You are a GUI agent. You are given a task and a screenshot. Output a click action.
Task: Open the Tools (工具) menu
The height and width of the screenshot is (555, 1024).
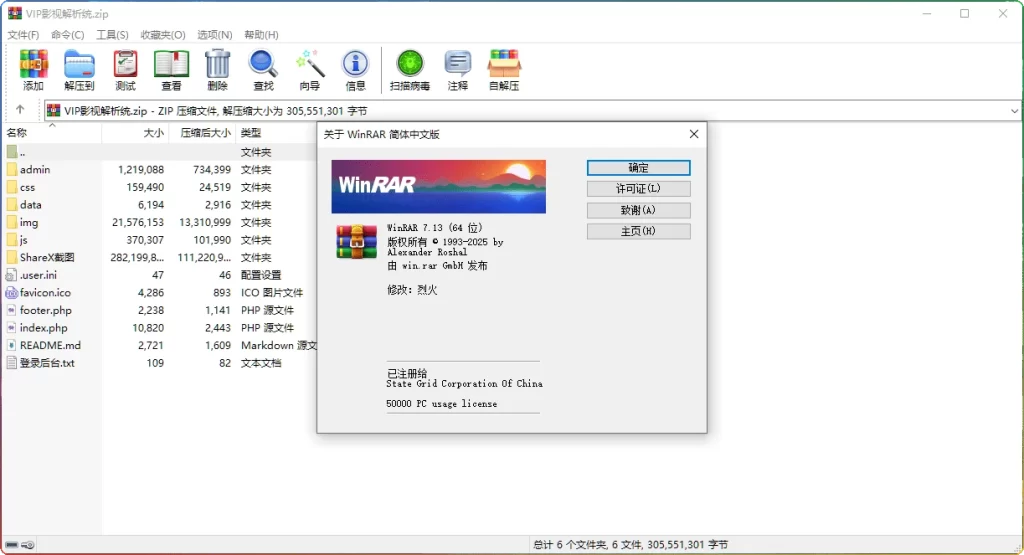point(112,35)
